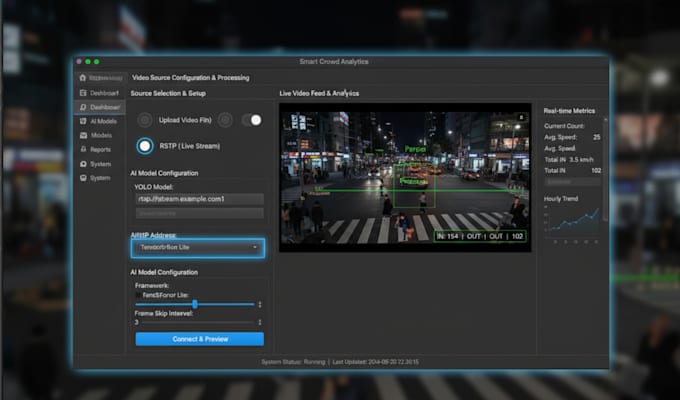
Task: Click the dim radio button right of Upload Video
Action: [225, 120]
